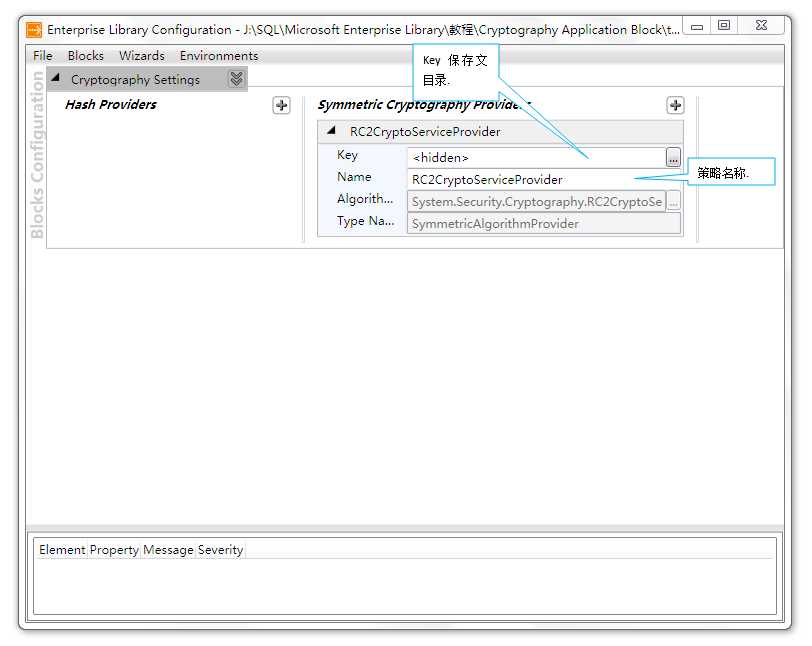Click the Type Name SymmetricAlgorithmProvider field
Image resolution: width=812 pixels, height=646 pixels.
pyautogui.click(x=544, y=224)
